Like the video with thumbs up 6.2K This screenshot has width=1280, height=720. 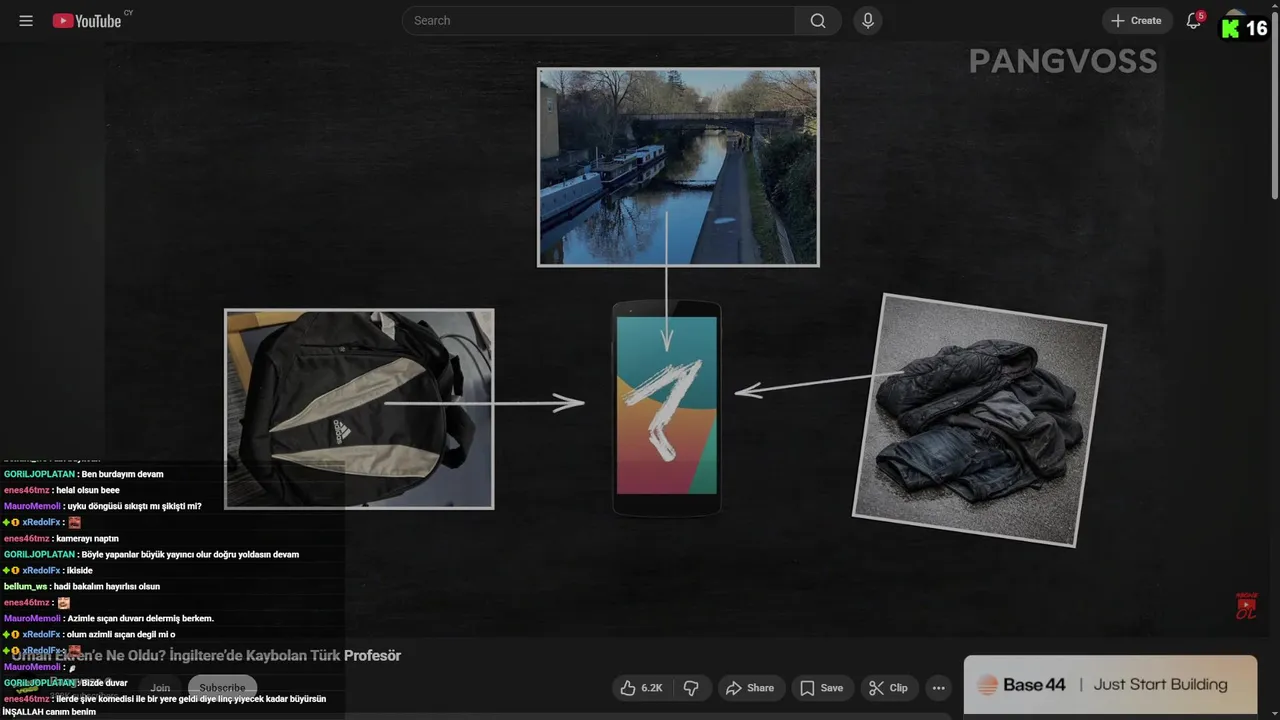click(641, 688)
